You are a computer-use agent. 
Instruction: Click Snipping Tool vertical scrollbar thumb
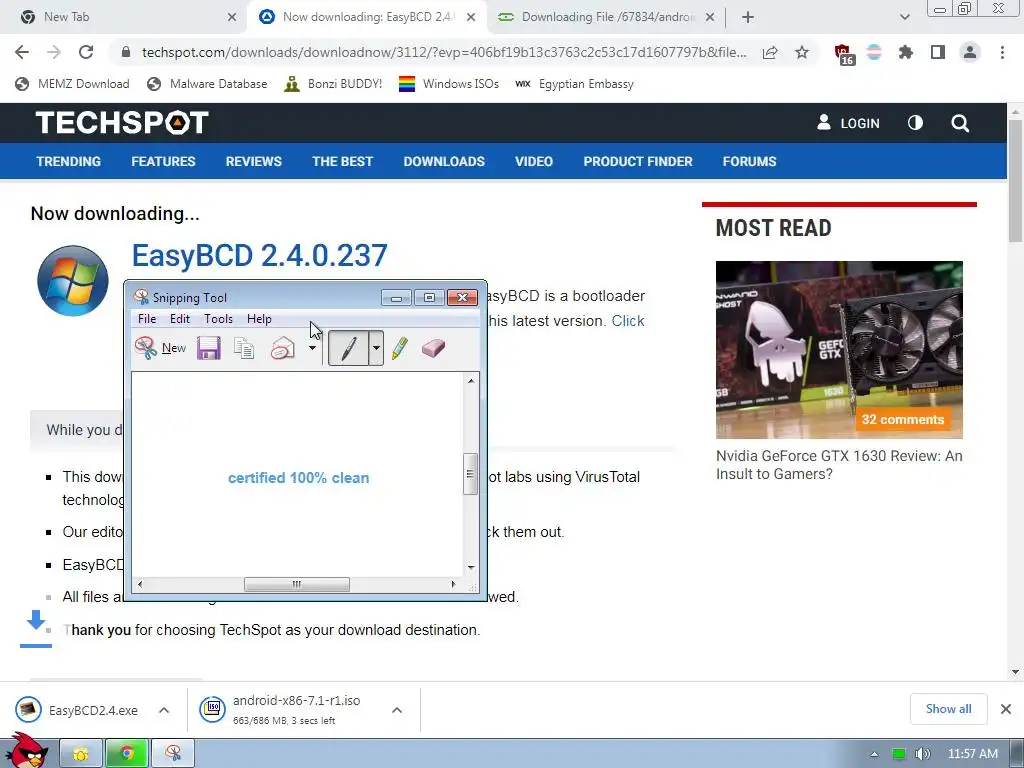point(470,474)
